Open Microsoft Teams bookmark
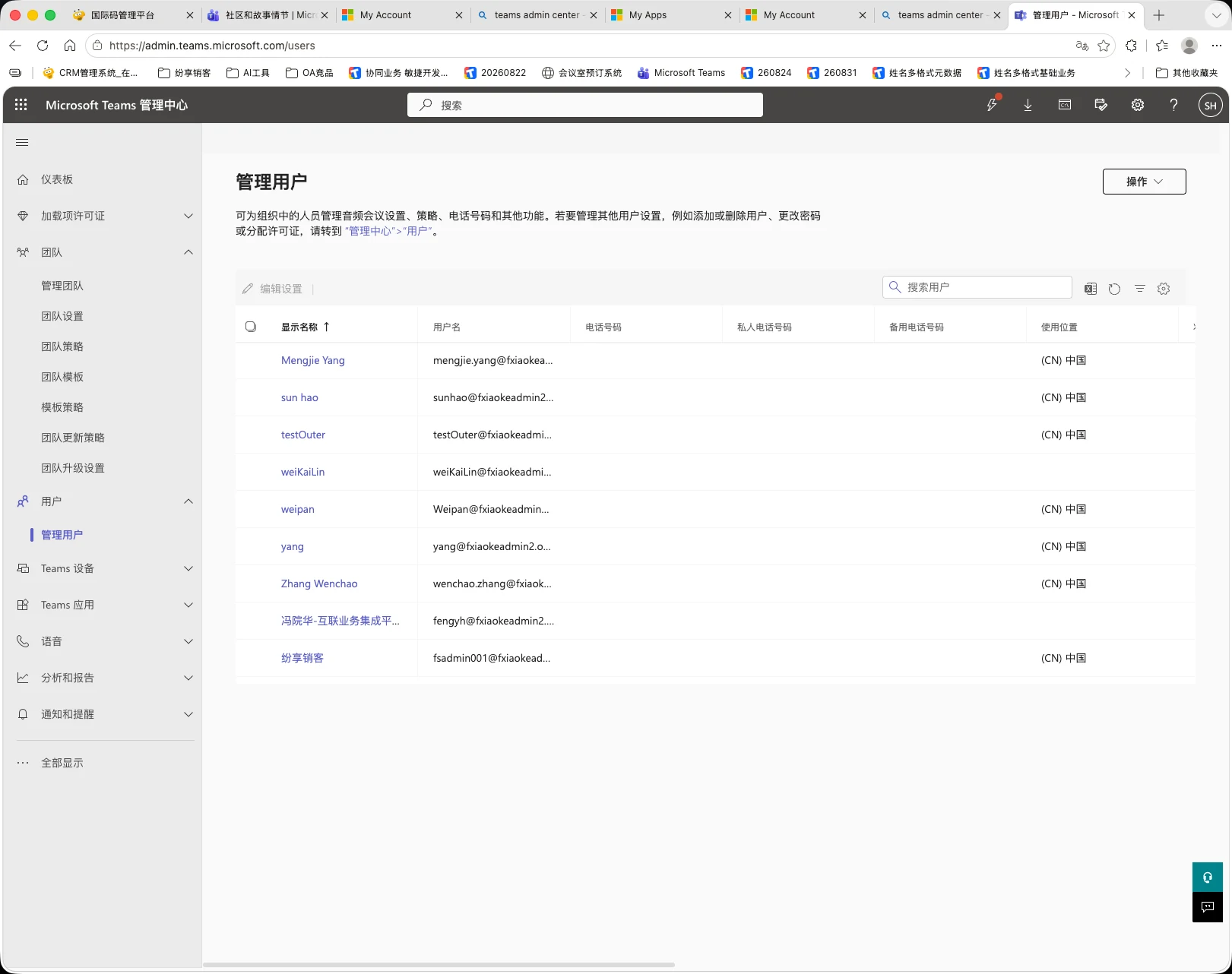This screenshot has width=1232, height=974. pyautogui.click(x=681, y=73)
